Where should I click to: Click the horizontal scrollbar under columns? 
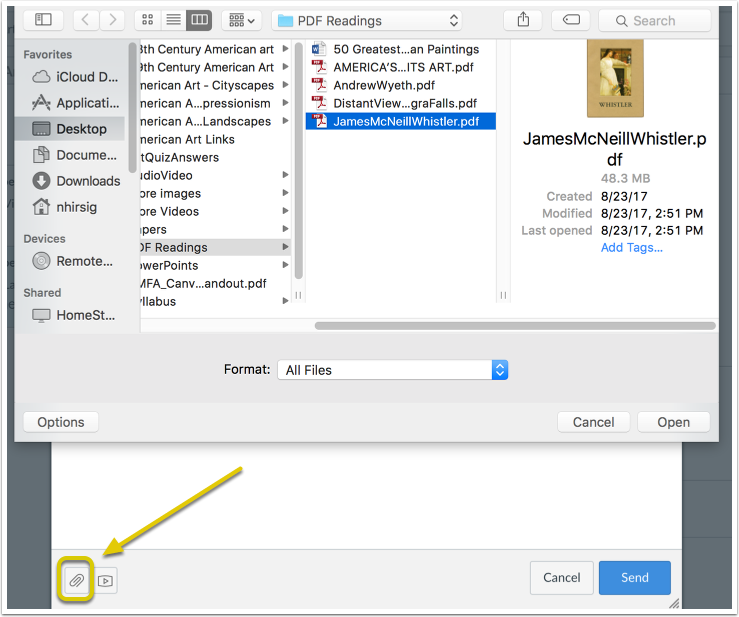(515, 326)
